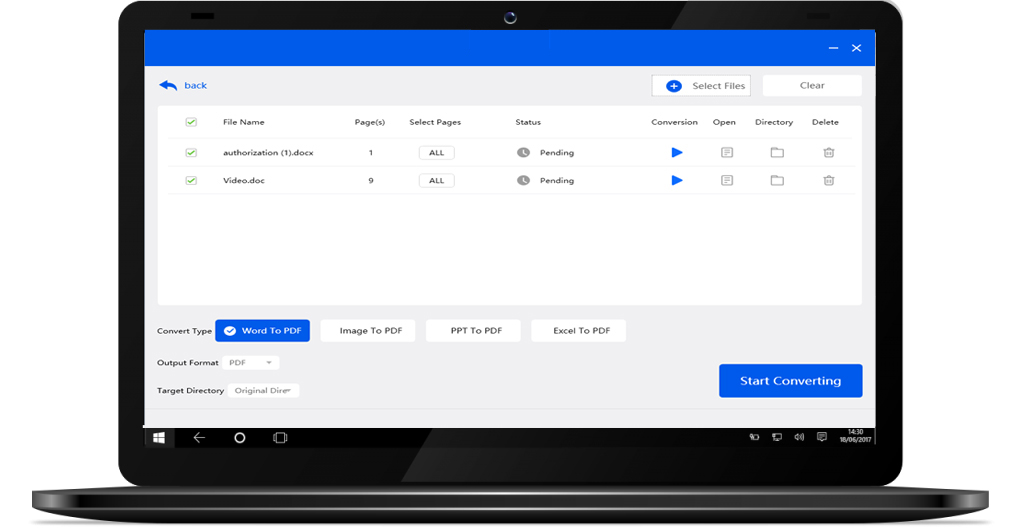Open the Select Files button
The height and width of the screenshot is (529, 1024).
(x=701, y=86)
